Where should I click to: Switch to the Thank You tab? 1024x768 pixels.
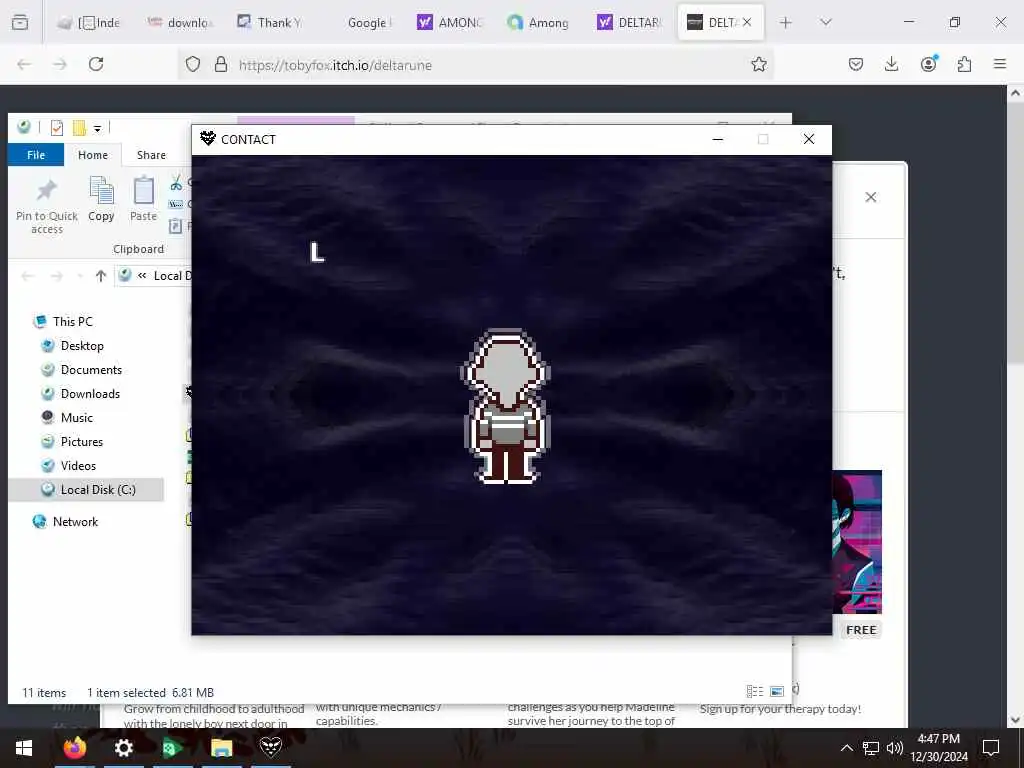coord(271,23)
